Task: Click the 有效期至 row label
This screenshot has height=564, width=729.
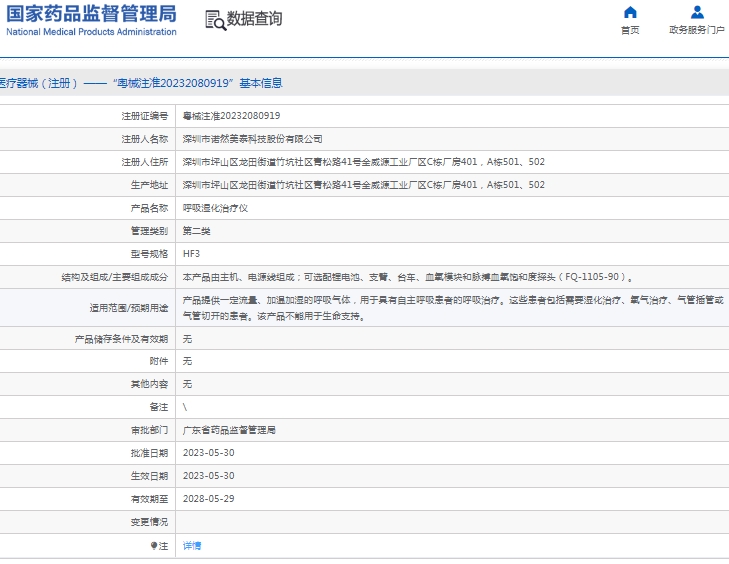Action: click(149, 499)
